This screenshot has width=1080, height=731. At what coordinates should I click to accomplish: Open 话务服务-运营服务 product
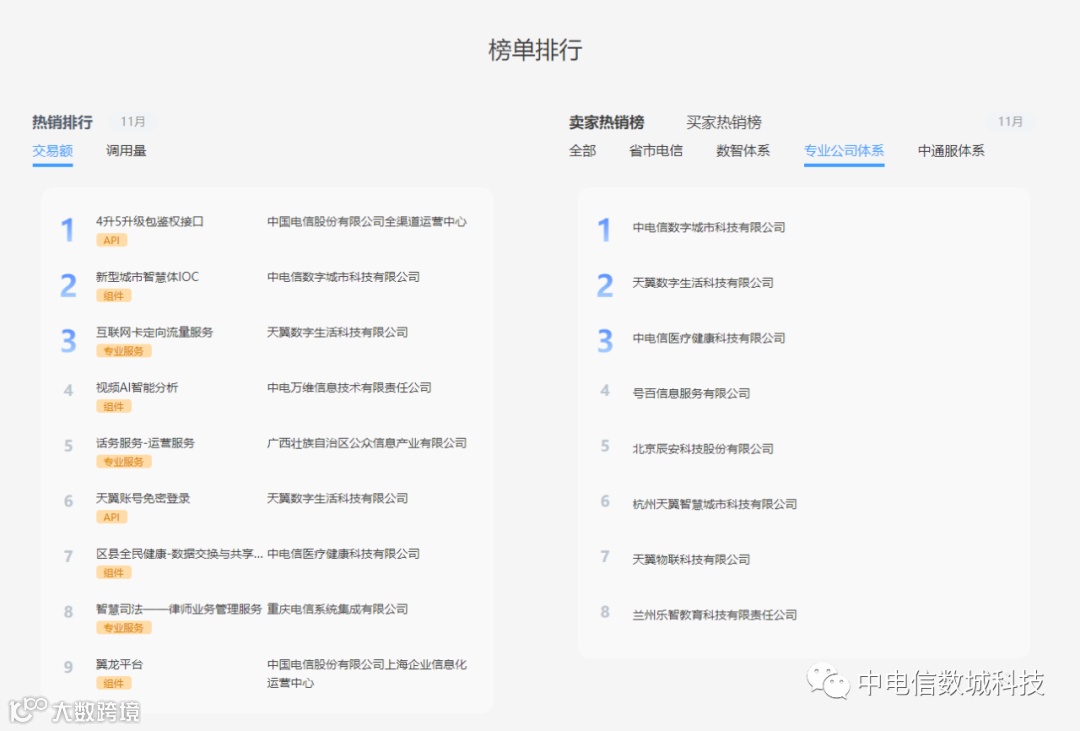145,443
